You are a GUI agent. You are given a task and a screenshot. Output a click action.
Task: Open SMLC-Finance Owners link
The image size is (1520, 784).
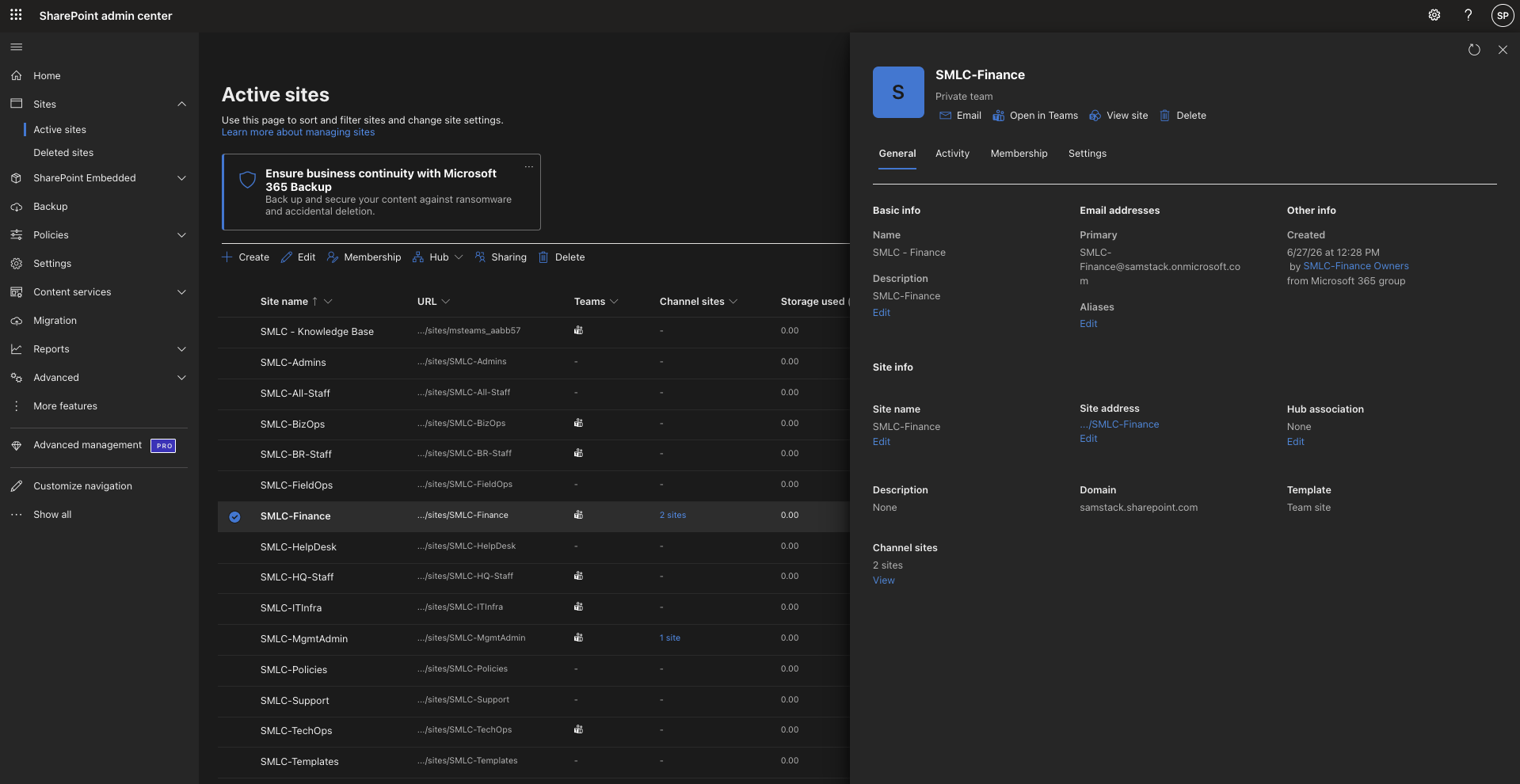[x=1355, y=266]
